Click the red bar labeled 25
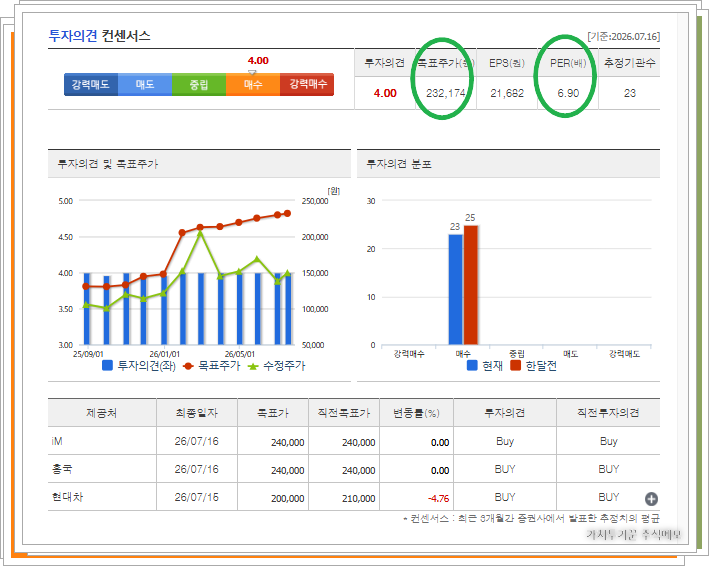The width and height of the screenshot is (709, 566). click(471, 285)
